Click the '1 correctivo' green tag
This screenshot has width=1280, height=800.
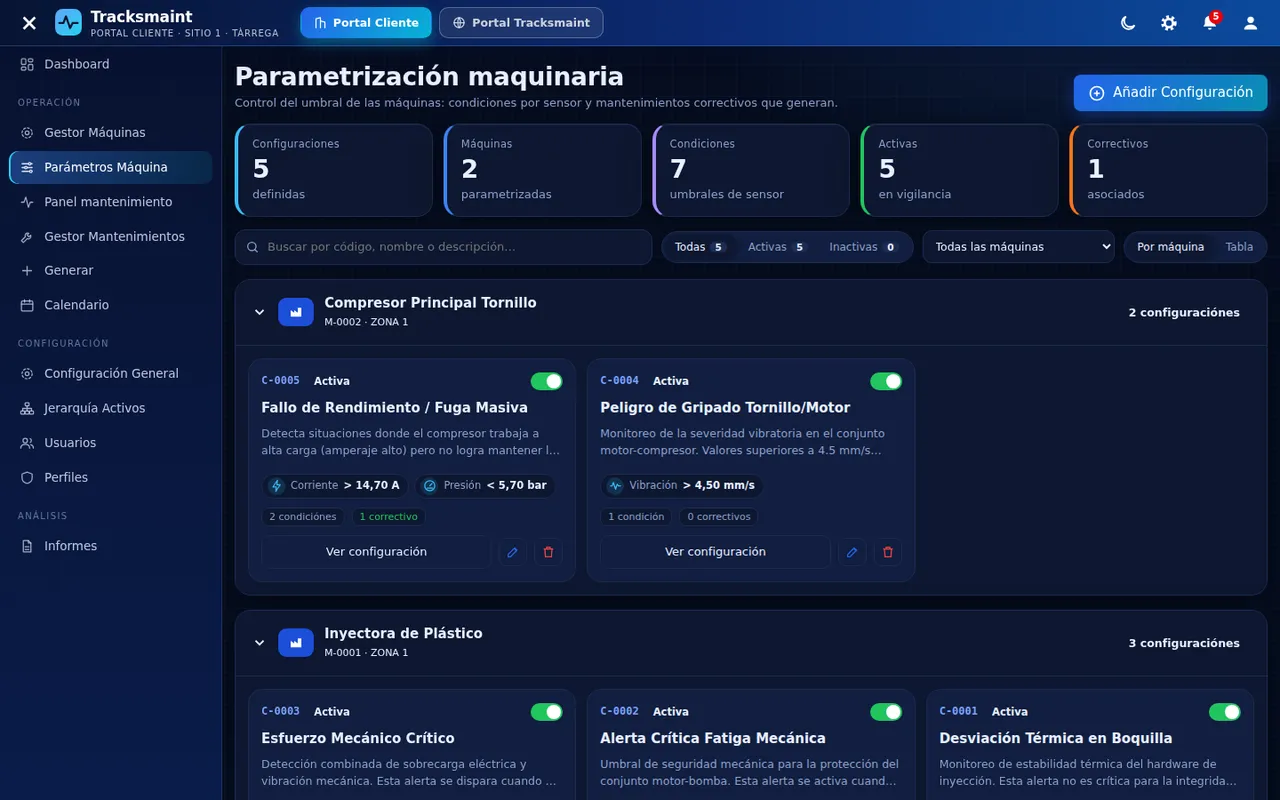[x=389, y=517]
